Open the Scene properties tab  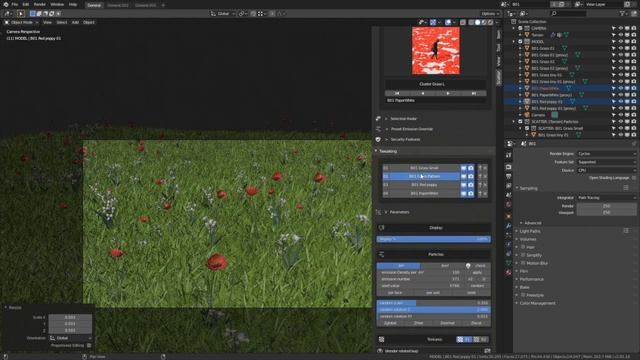508,195
